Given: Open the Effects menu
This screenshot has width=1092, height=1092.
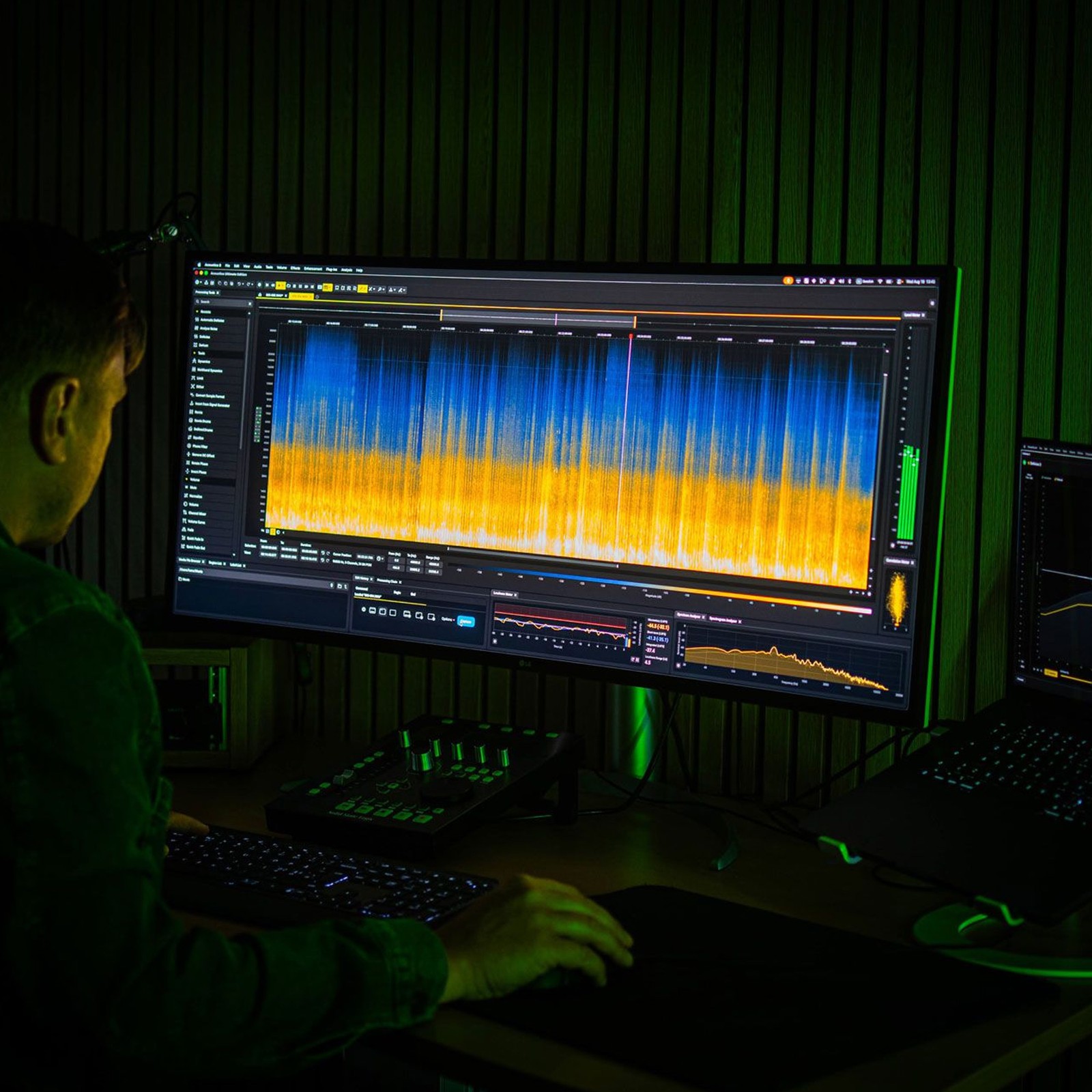Looking at the screenshot, I should [295, 268].
